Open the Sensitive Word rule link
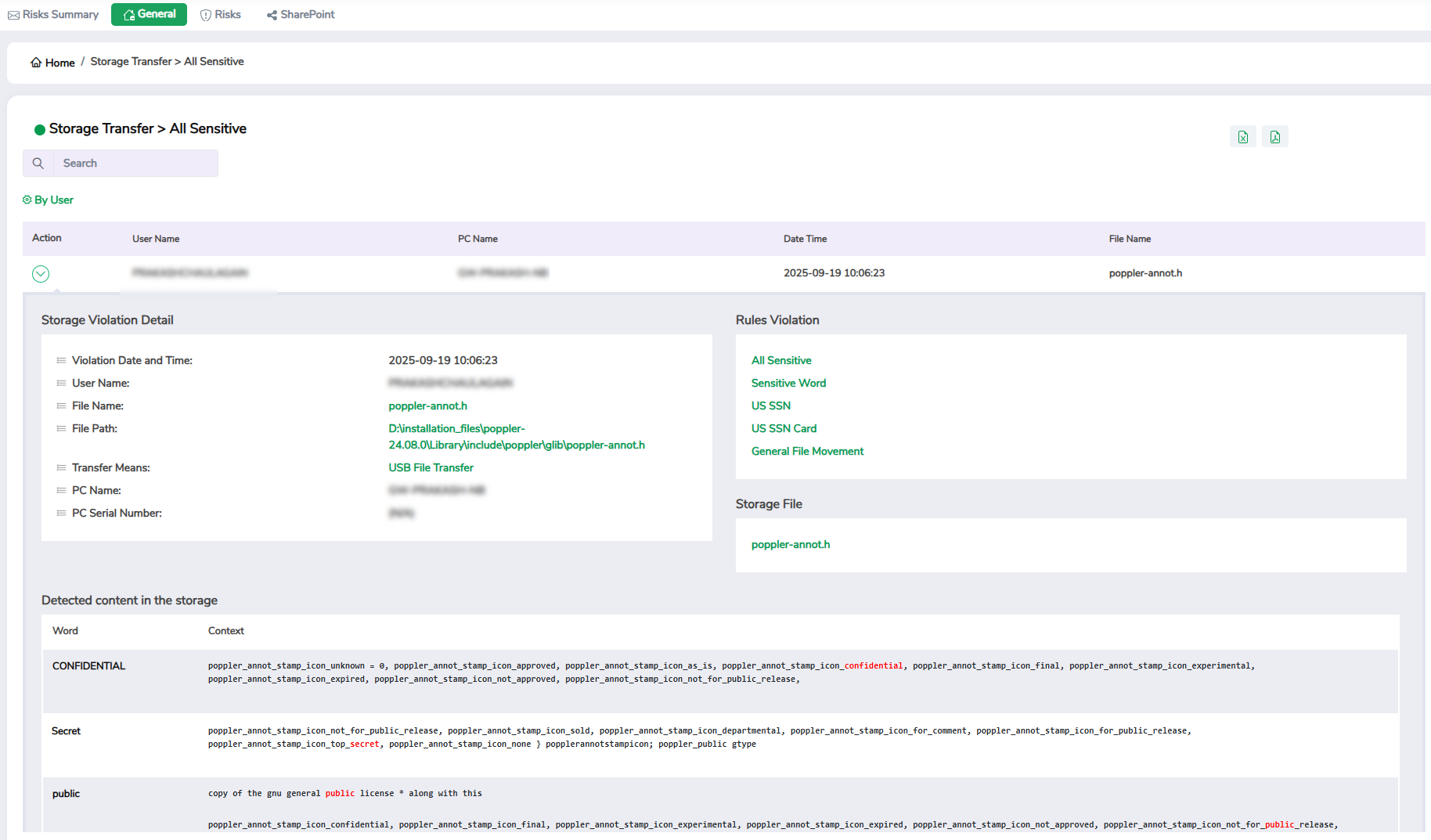 point(788,383)
